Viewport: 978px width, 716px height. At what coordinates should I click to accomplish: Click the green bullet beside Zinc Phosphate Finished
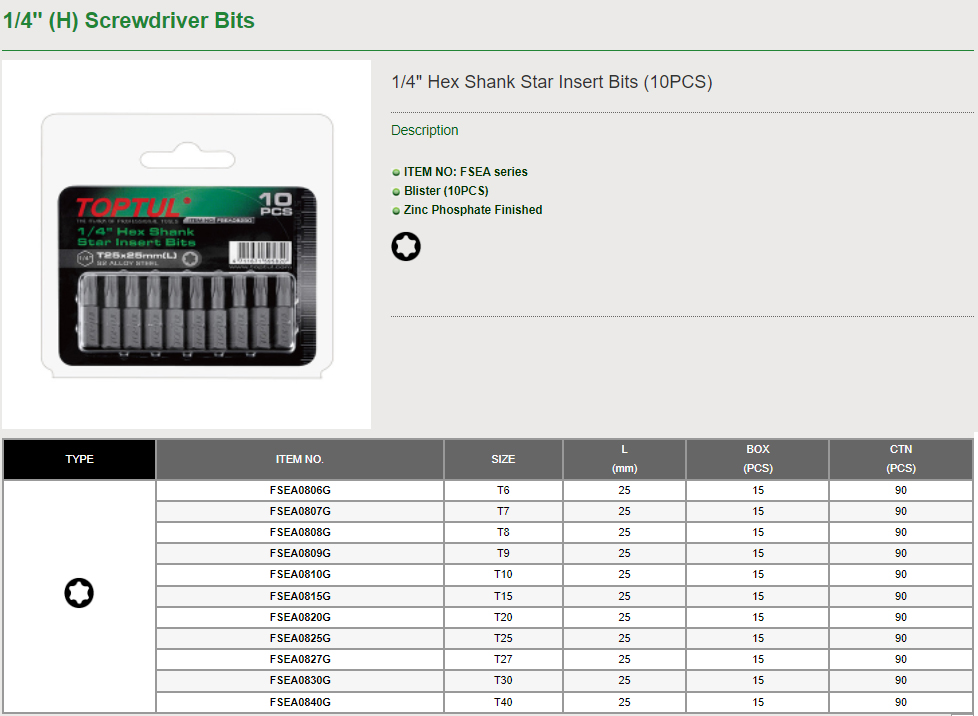(x=396, y=211)
